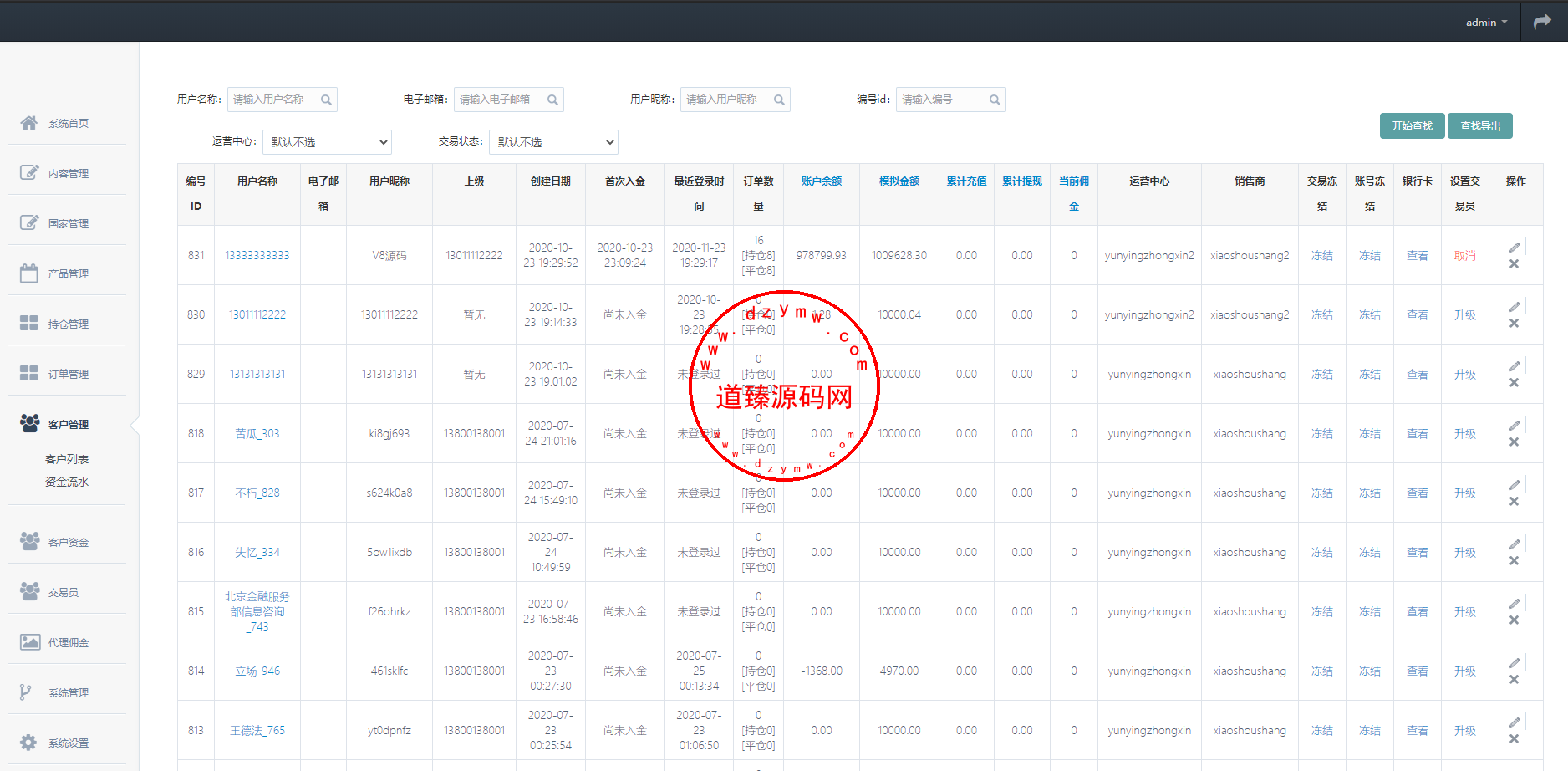Screen dimensions: 1568x771
Task: Delete user 831 with X icon
Action: click(x=1514, y=263)
